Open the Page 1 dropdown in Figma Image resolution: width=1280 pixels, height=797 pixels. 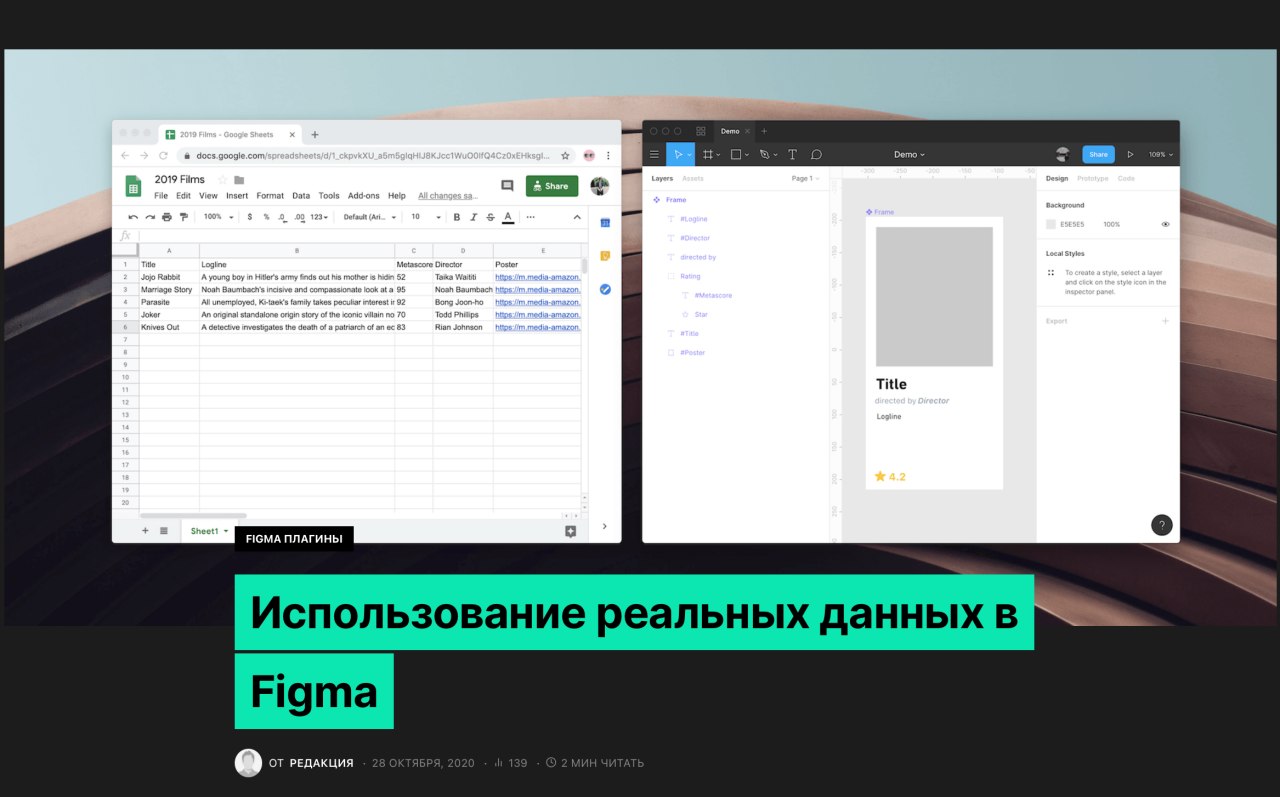pyautogui.click(x=805, y=178)
